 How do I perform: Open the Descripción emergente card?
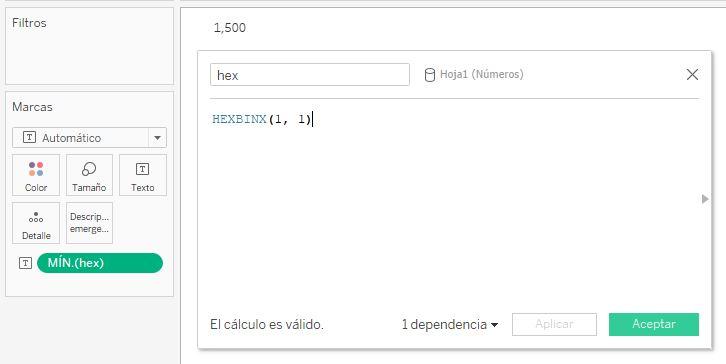click(x=89, y=223)
